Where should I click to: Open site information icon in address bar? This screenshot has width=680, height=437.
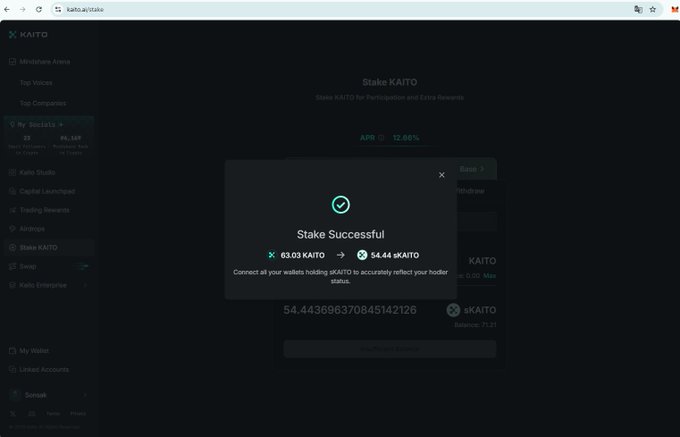click(x=58, y=9)
